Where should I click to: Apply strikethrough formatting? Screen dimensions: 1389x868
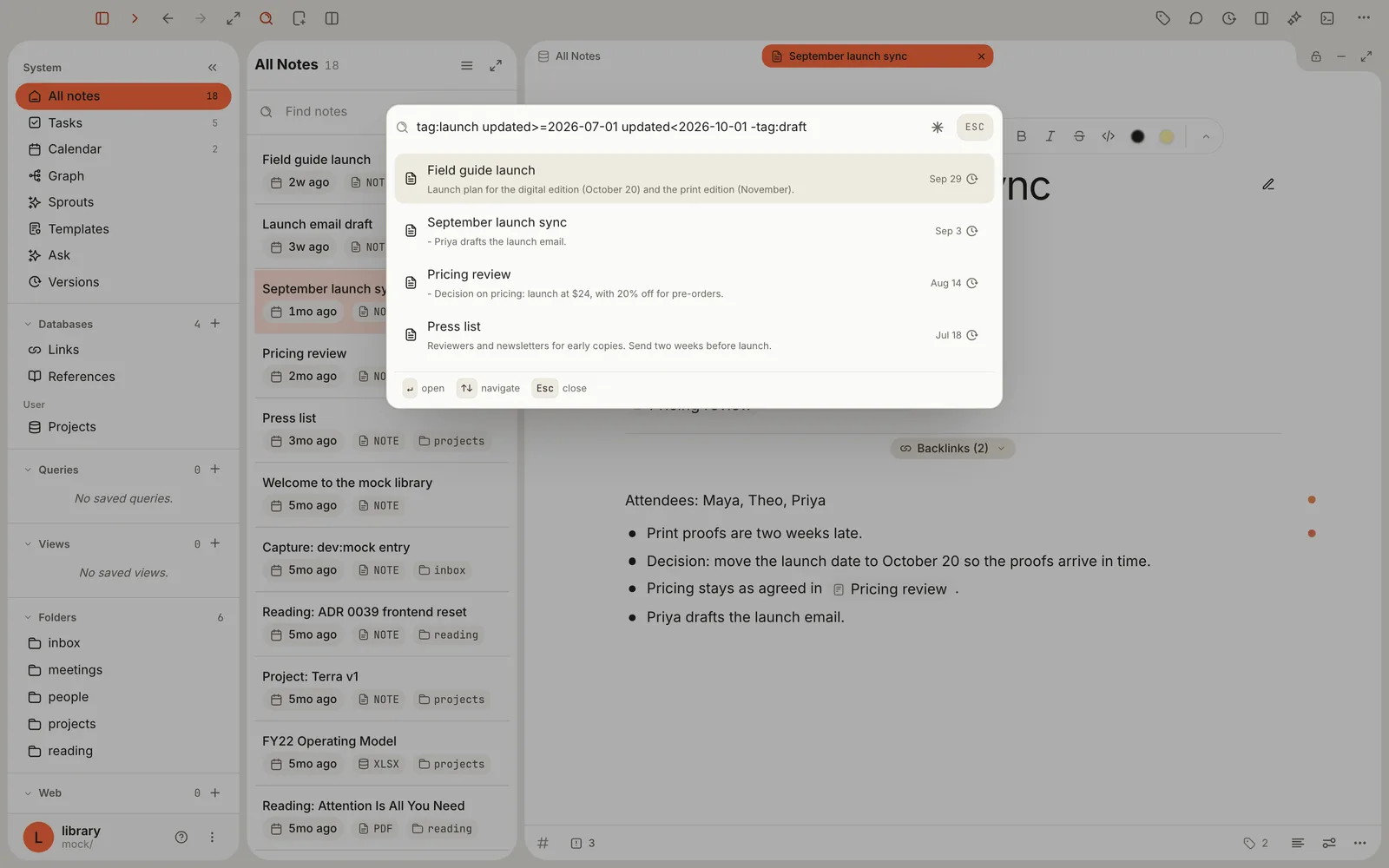(x=1079, y=136)
